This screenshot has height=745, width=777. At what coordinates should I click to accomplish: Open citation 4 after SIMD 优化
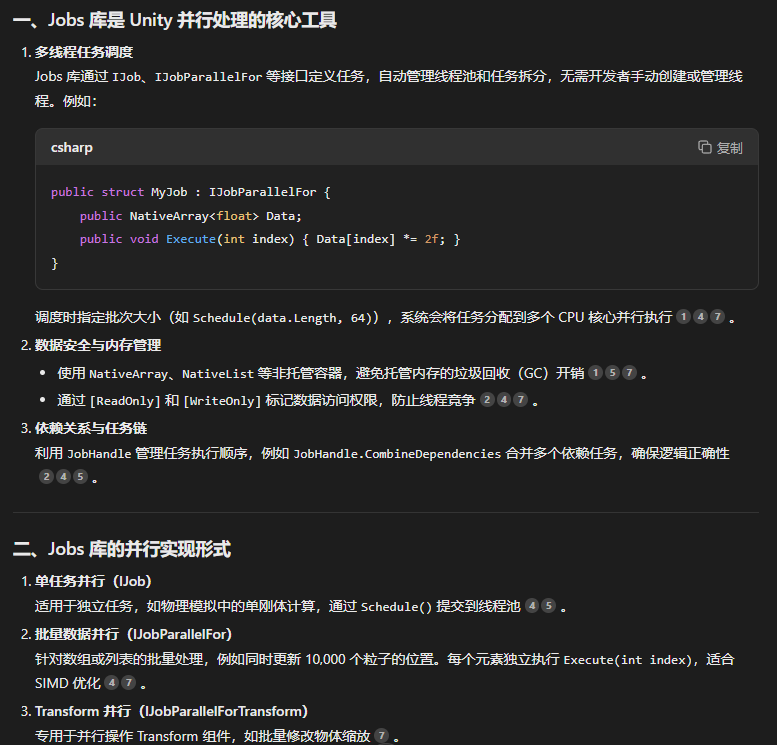pos(112,683)
